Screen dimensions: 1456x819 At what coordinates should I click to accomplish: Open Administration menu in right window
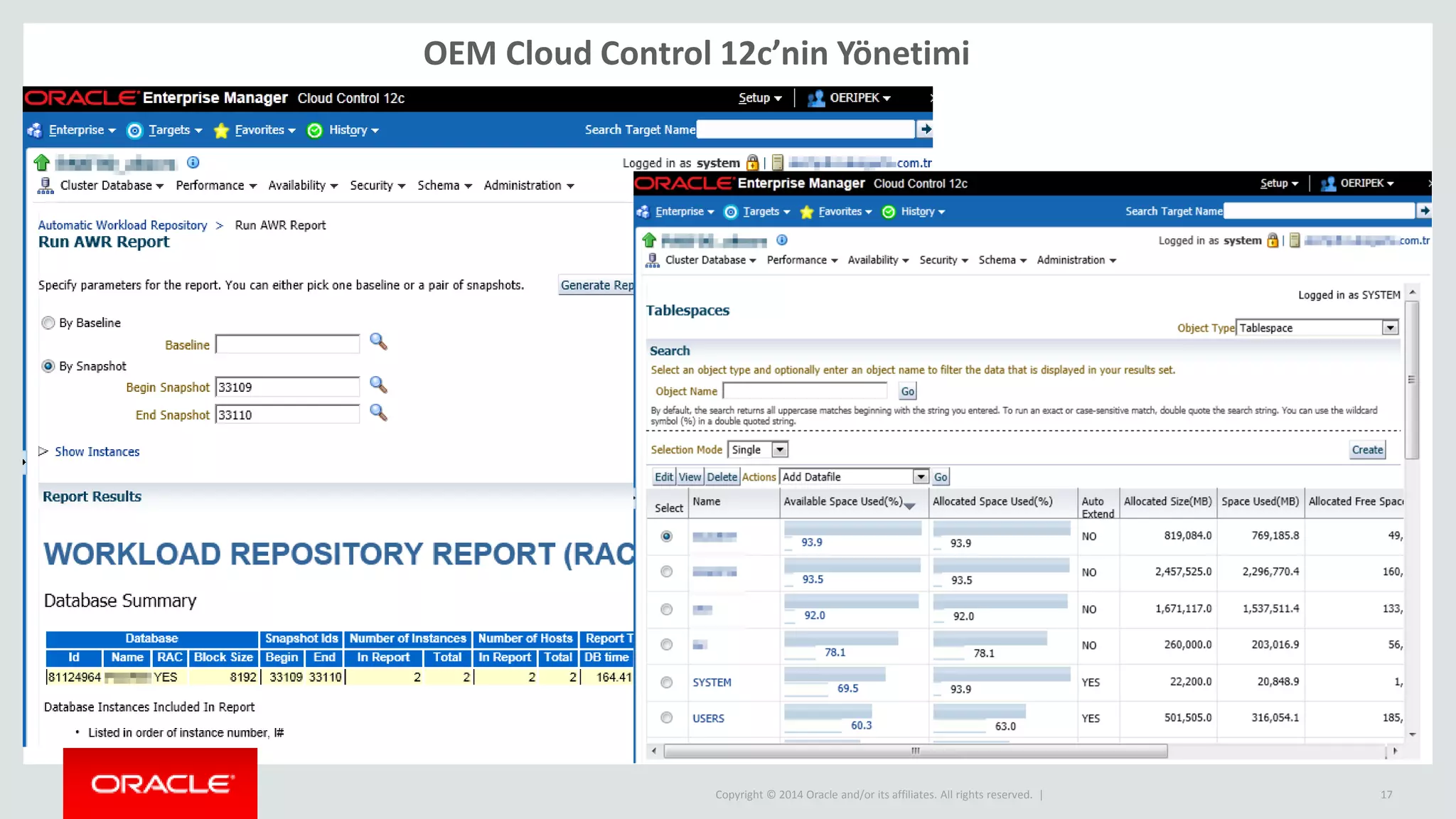click(x=1076, y=260)
